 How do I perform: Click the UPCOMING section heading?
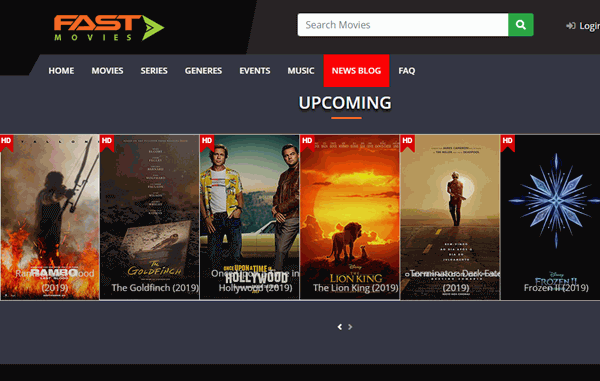point(345,103)
